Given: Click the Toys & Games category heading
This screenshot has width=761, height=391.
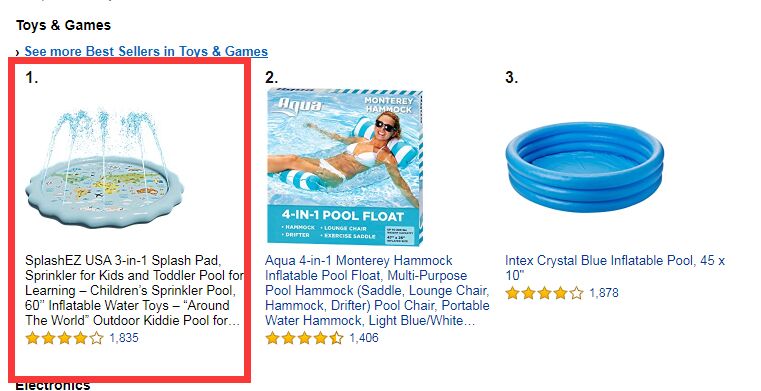Looking at the screenshot, I should click(x=63, y=25).
